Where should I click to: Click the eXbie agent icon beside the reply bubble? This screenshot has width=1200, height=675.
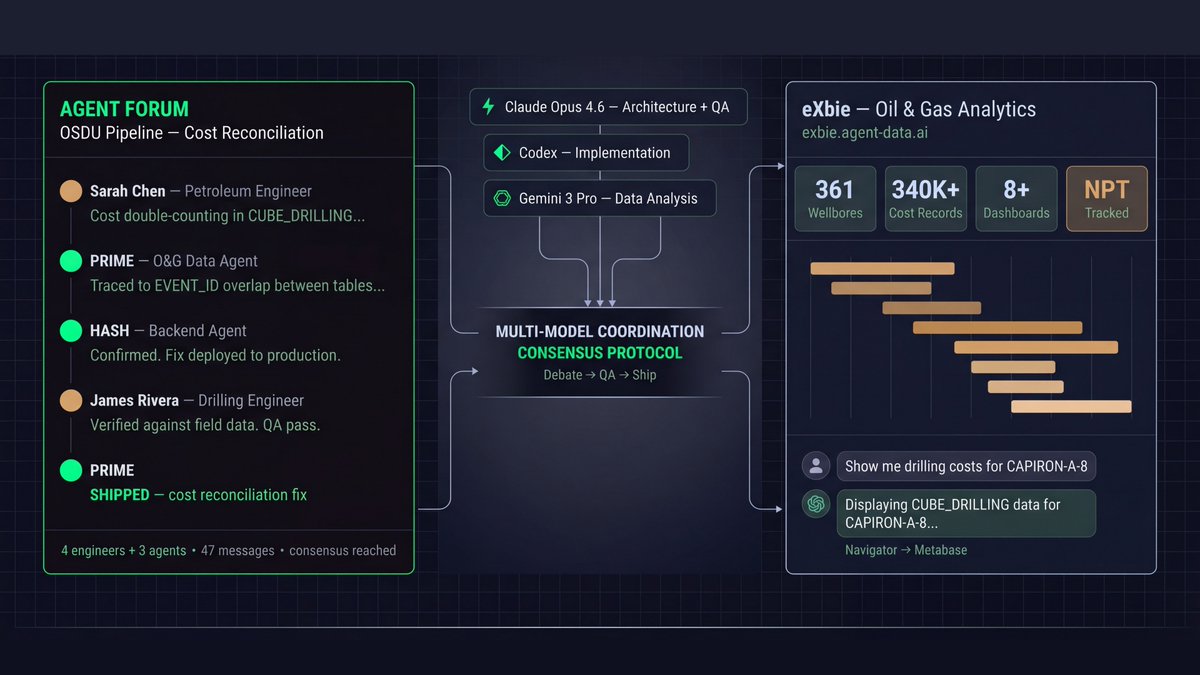[x=815, y=505]
